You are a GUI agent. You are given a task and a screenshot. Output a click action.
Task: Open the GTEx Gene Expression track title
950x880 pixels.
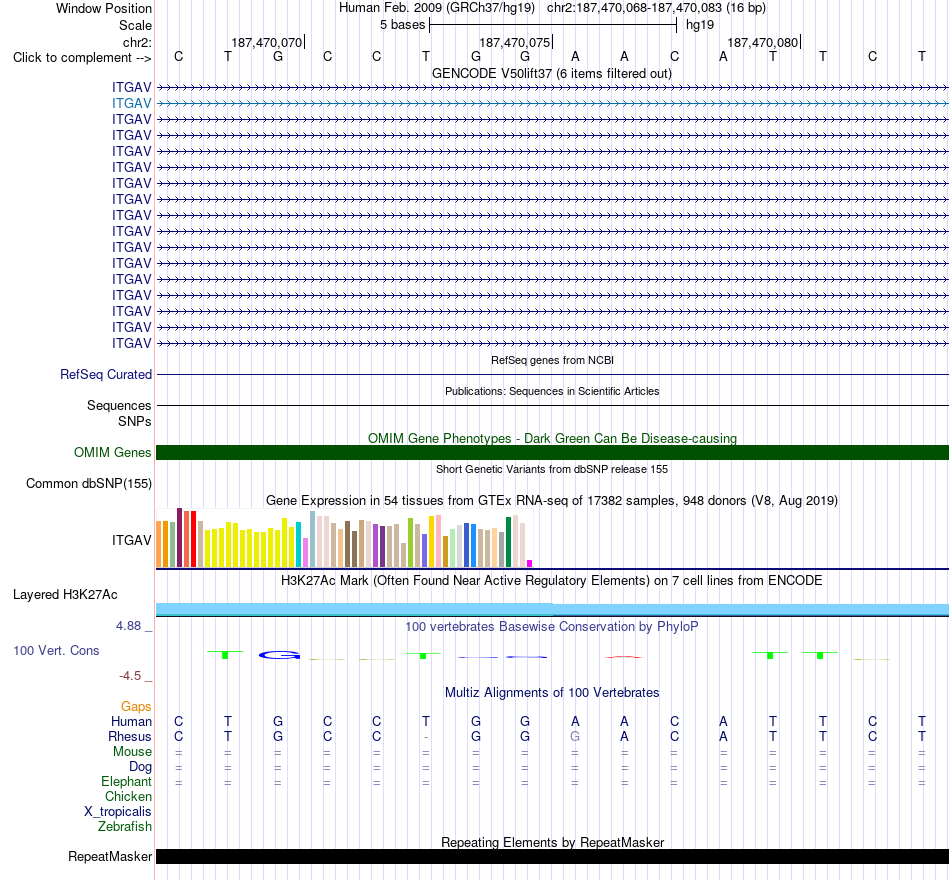[551, 501]
